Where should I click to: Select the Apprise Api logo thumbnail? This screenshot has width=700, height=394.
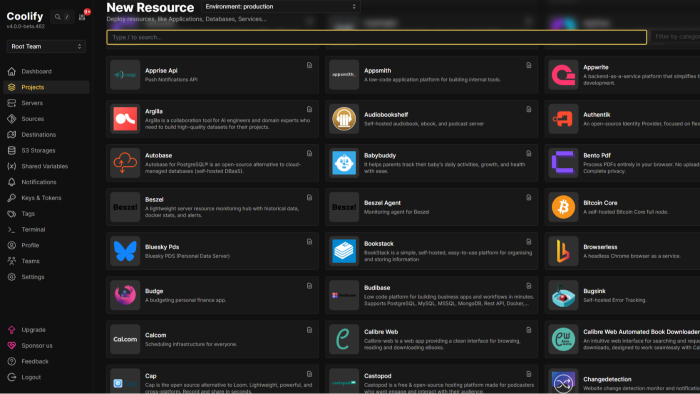coord(125,75)
